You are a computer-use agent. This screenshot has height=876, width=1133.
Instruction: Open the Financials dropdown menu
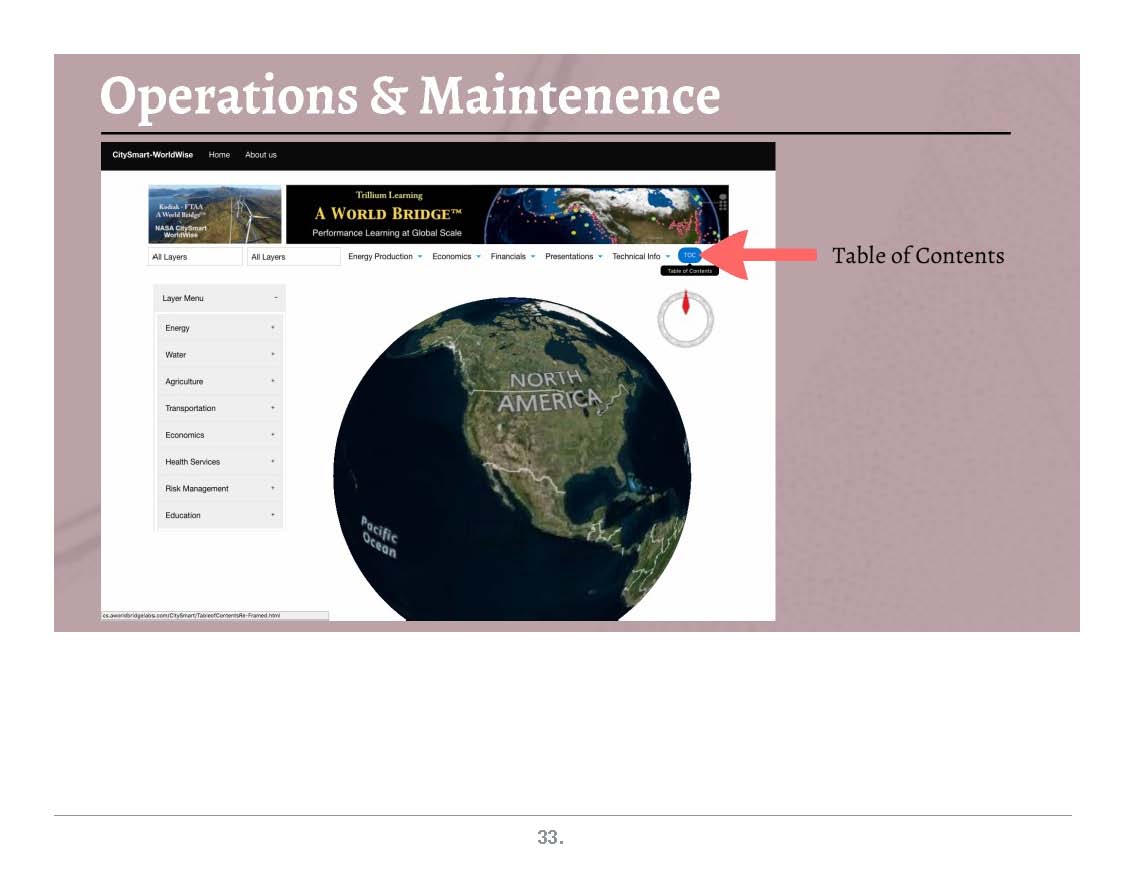click(x=512, y=257)
